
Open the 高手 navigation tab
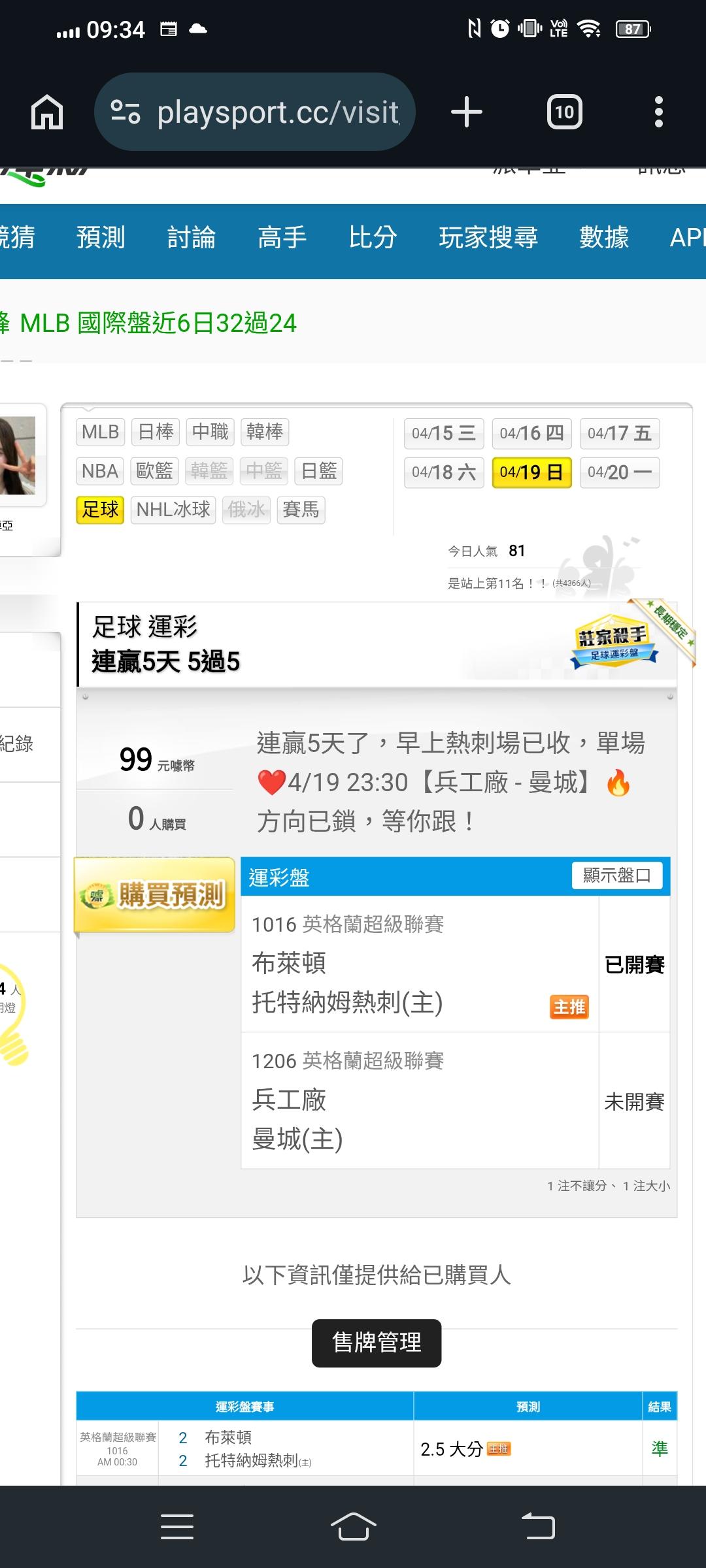(282, 237)
